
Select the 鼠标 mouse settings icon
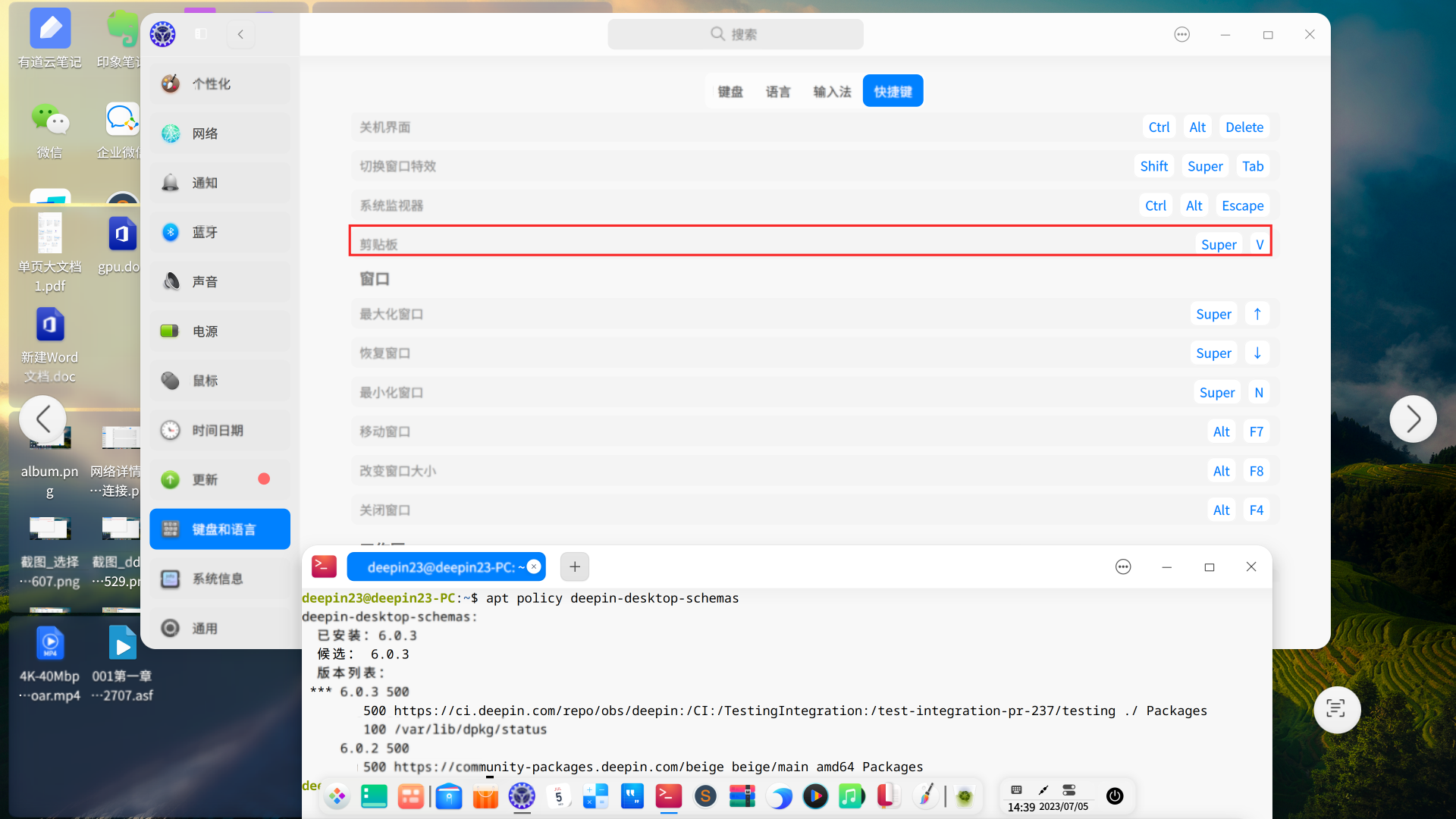(x=203, y=380)
